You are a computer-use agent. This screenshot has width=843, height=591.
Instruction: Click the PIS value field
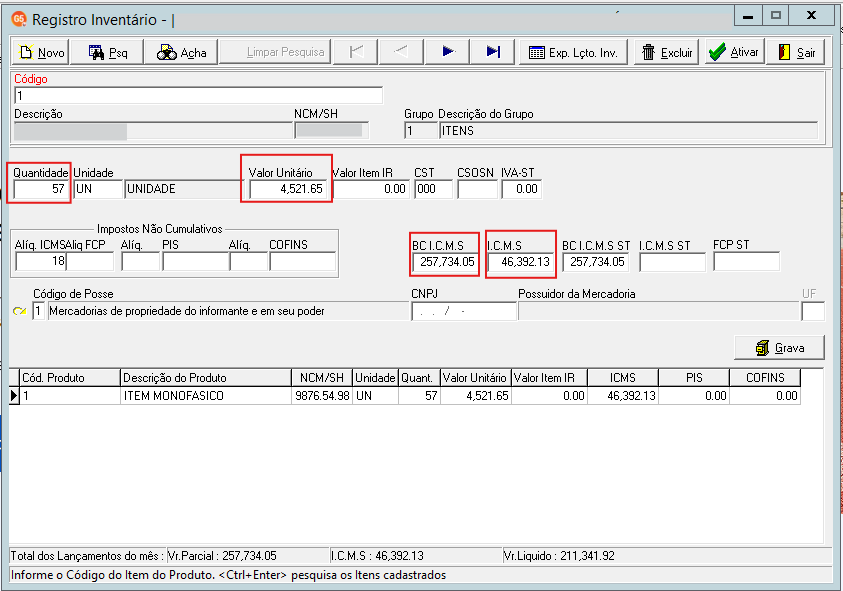(196, 261)
